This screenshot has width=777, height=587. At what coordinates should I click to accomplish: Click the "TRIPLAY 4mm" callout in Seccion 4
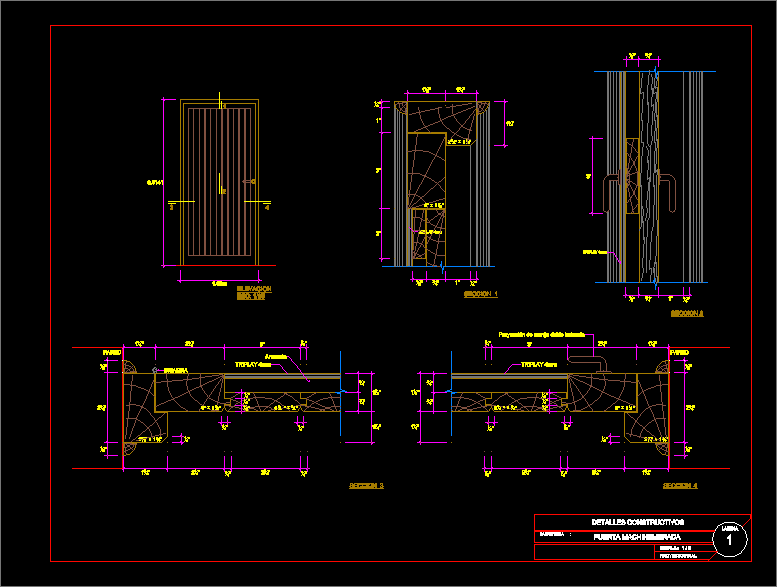point(539,365)
